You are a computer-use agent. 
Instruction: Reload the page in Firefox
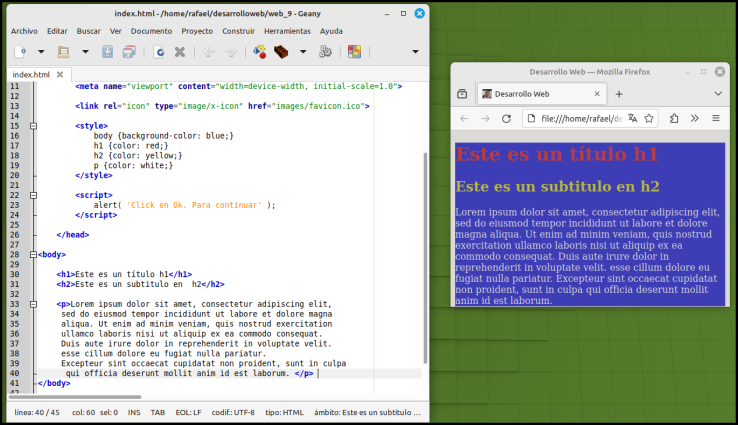tap(506, 119)
